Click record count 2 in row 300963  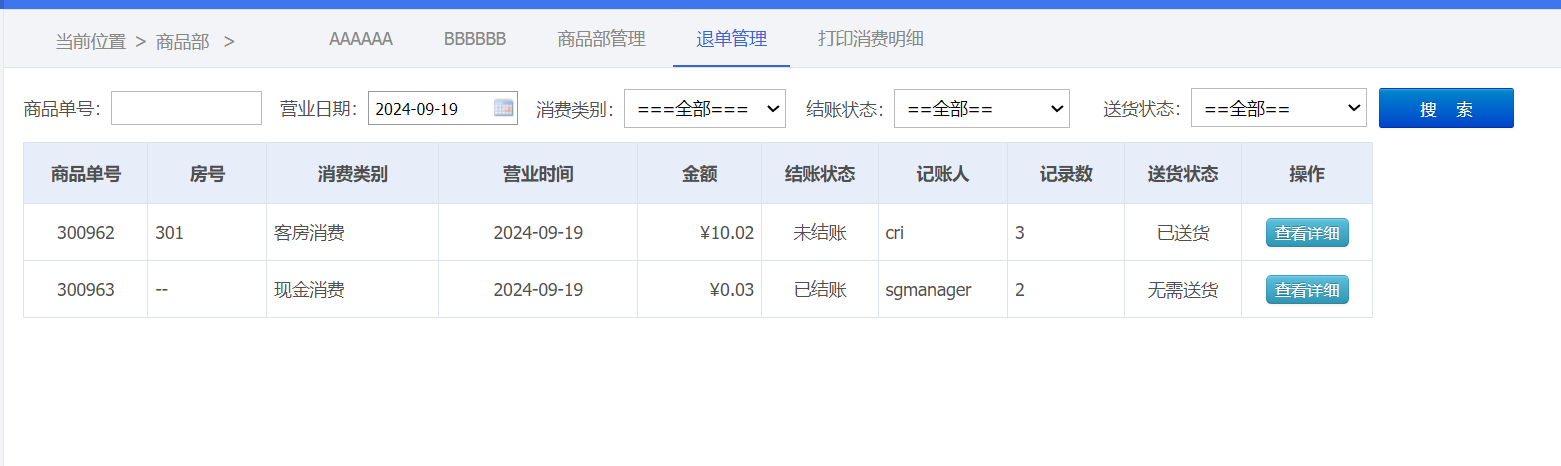tap(1020, 290)
